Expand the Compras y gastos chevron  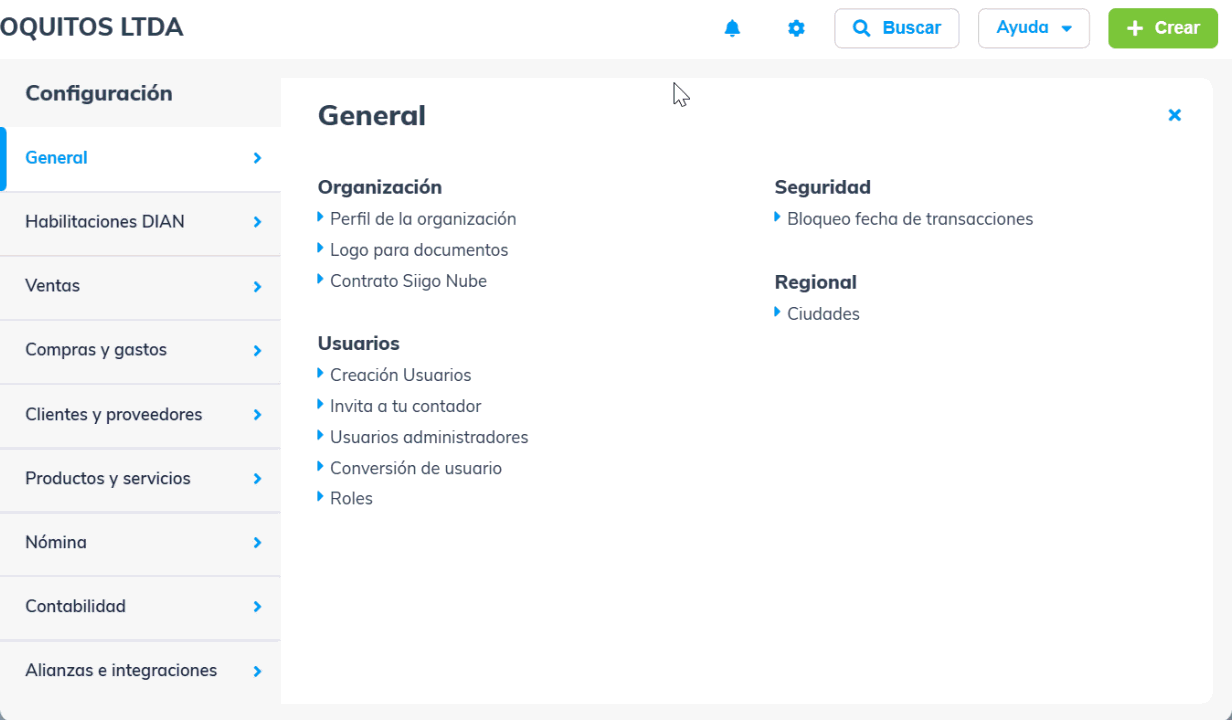click(257, 351)
